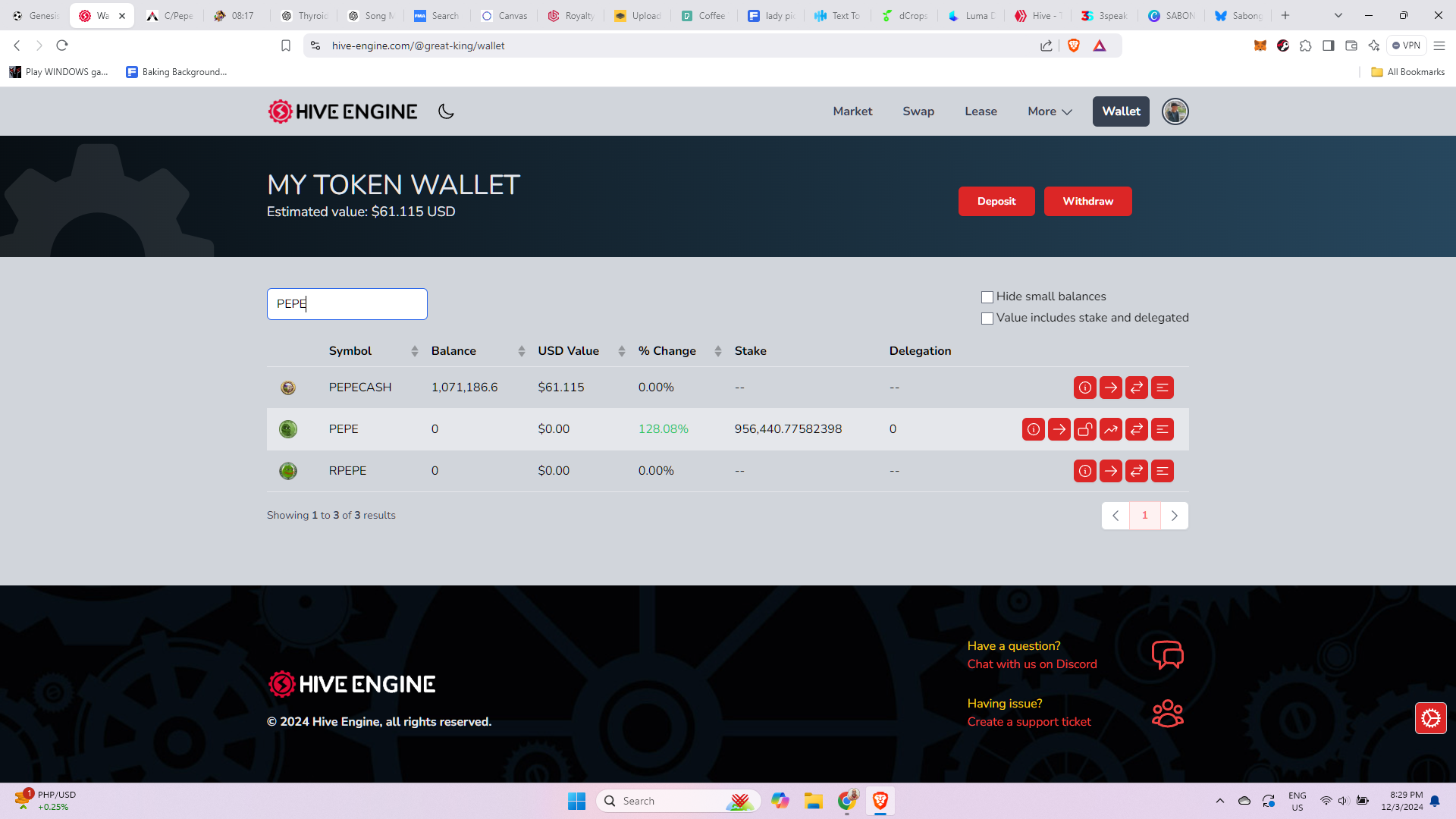
Task: Click the share icon in address bar
Action: click(1046, 45)
